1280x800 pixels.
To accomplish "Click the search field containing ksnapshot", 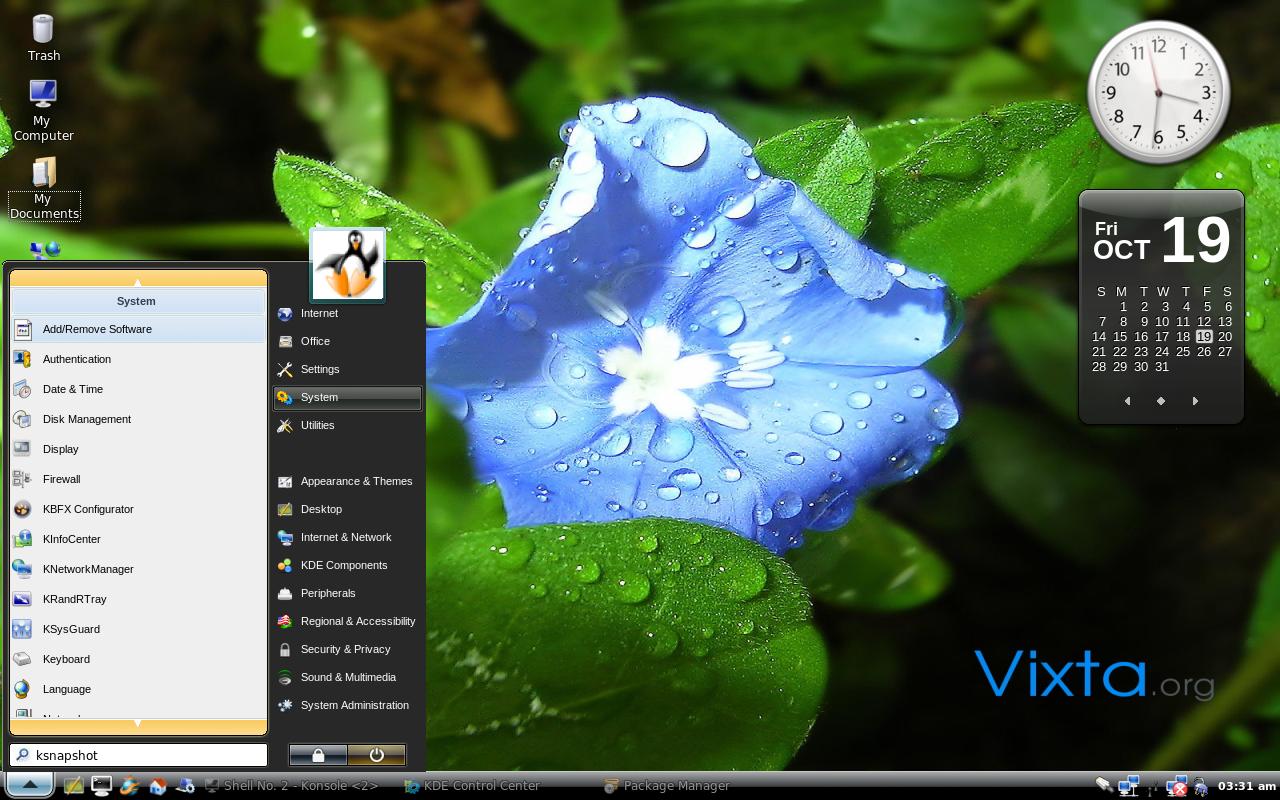I will click(x=138, y=755).
